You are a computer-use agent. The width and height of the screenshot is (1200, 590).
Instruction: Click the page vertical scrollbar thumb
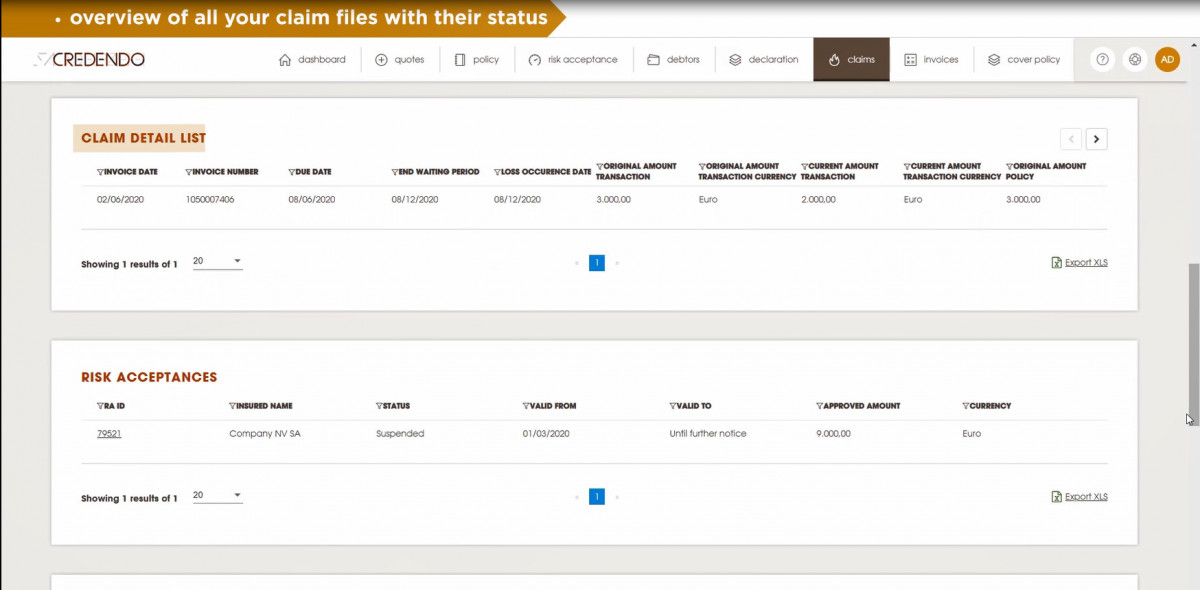1193,343
